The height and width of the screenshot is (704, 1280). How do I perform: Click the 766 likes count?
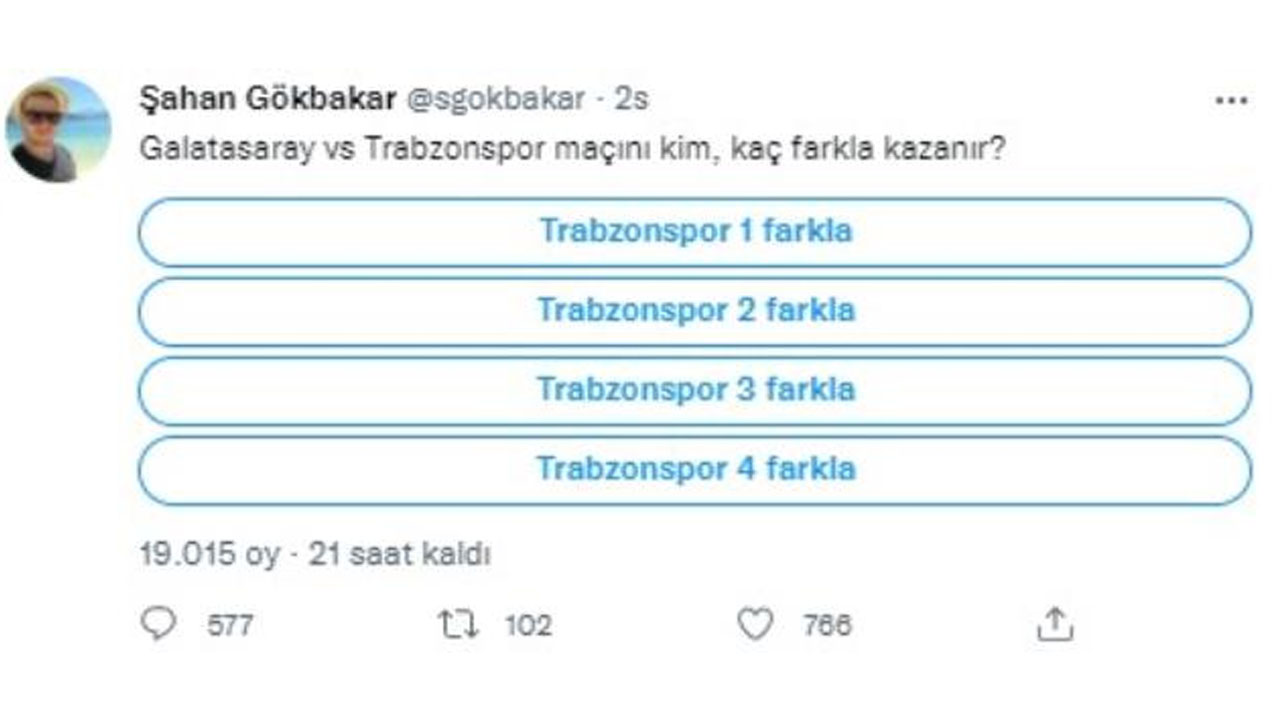click(827, 626)
